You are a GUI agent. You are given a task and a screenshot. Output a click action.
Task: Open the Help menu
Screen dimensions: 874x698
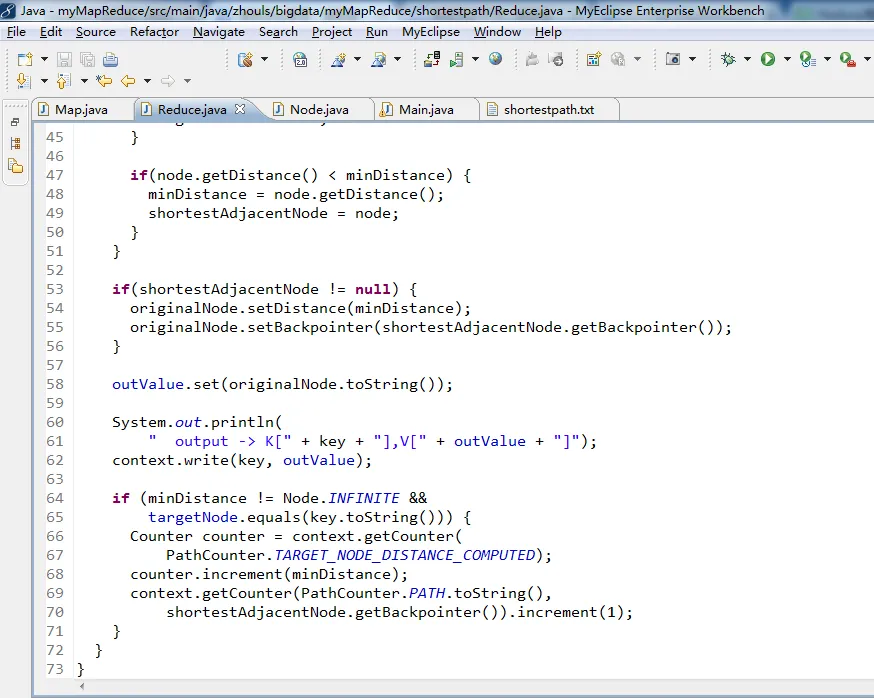coord(548,32)
